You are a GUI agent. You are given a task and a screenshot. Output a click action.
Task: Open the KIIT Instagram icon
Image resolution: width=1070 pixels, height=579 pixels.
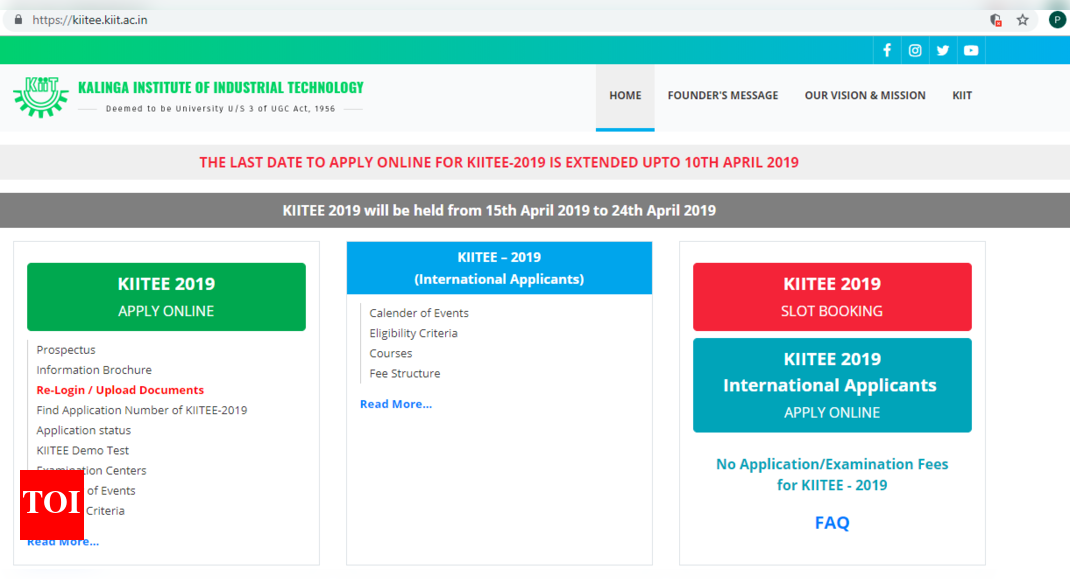tap(915, 51)
